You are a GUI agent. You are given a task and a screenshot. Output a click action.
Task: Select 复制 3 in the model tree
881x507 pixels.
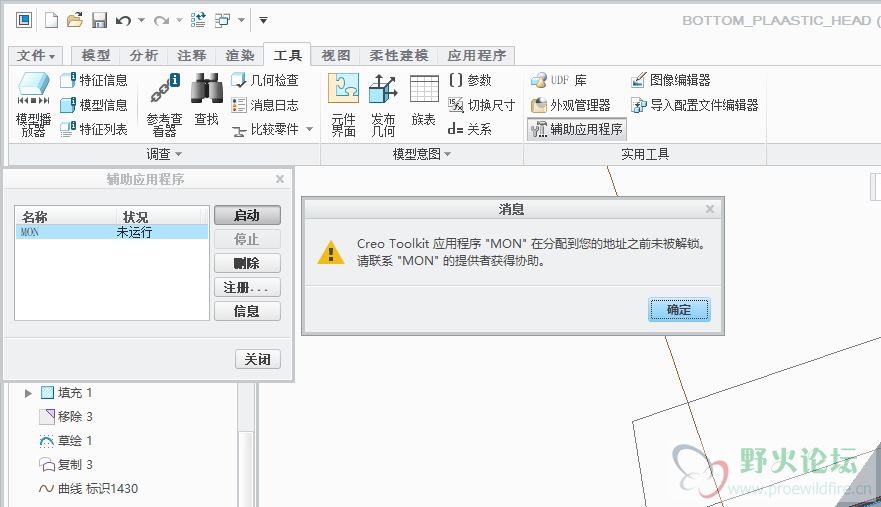click(x=66, y=465)
